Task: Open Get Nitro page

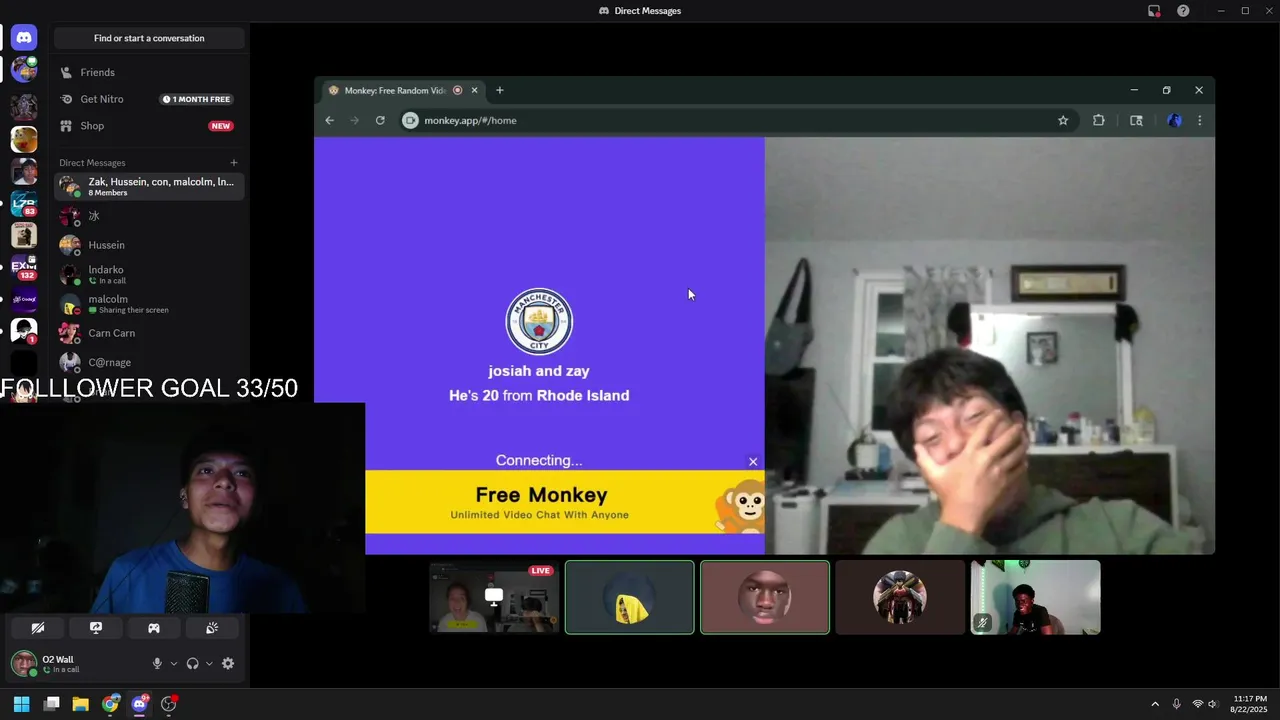Action: [149, 99]
